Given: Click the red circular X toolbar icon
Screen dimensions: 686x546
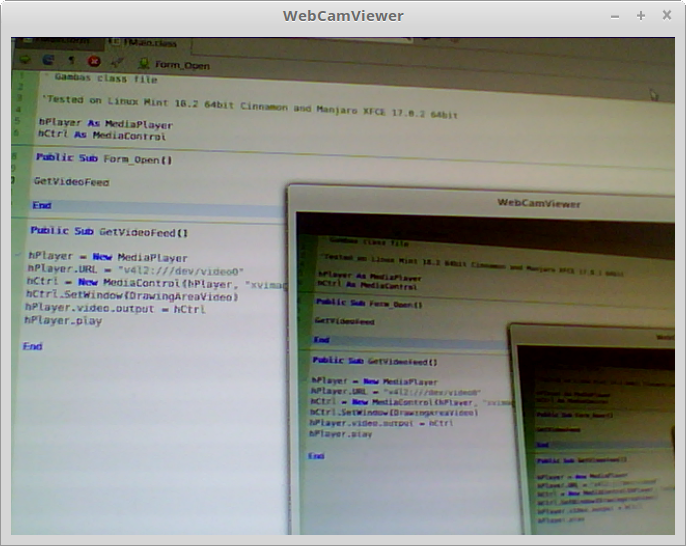Looking at the screenshot, I should 94,61.
